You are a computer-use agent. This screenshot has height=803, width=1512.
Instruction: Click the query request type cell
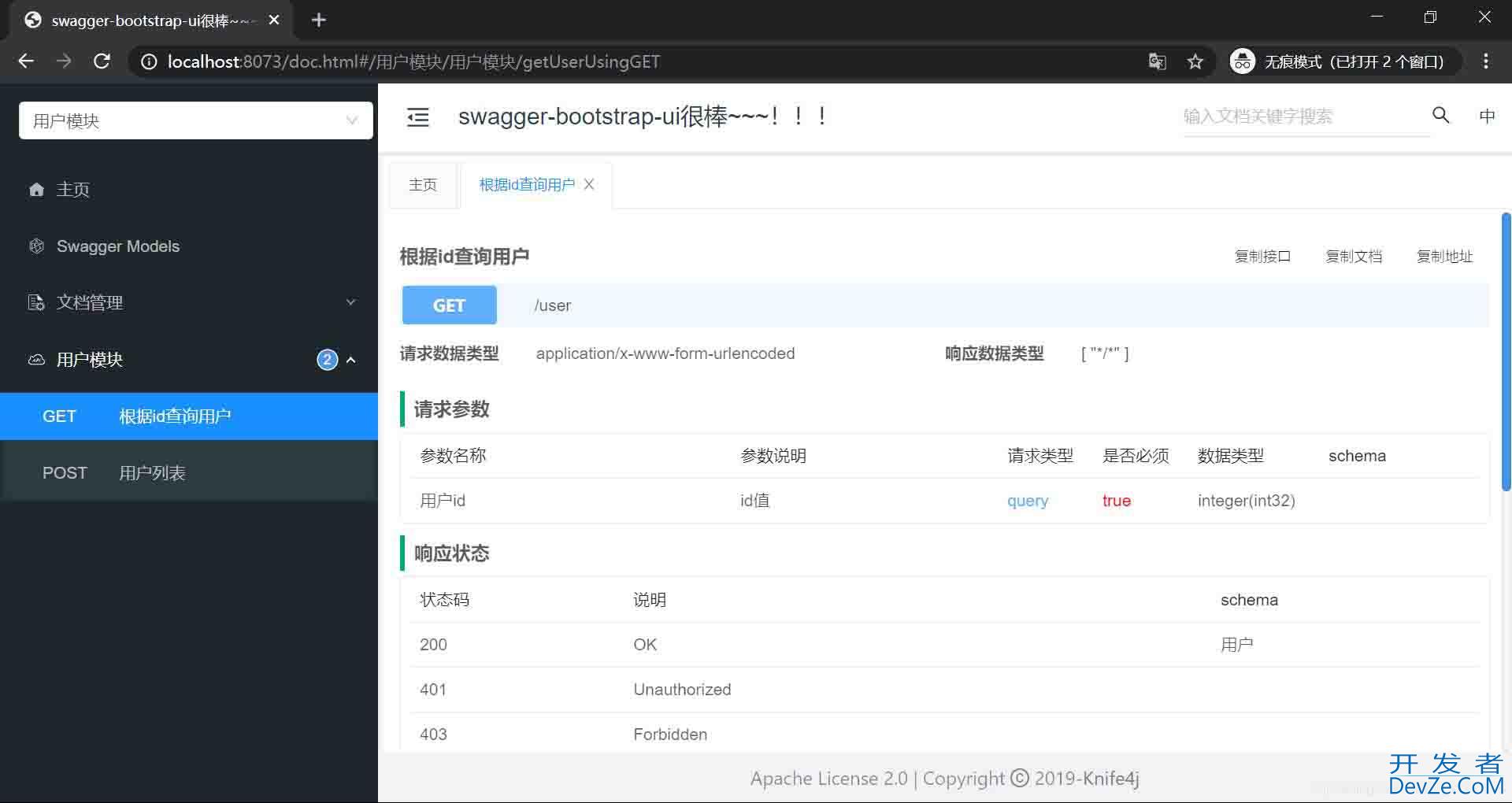[1028, 501]
